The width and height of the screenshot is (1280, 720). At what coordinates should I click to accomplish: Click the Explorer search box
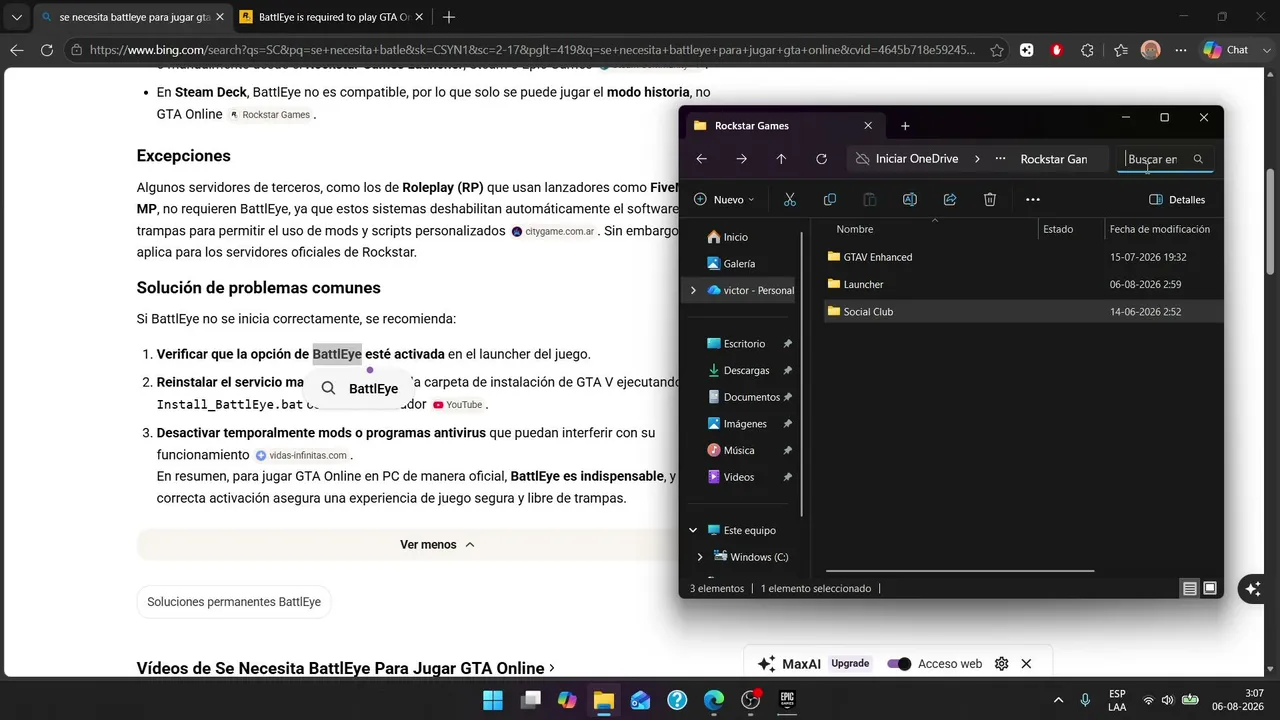coord(1165,159)
